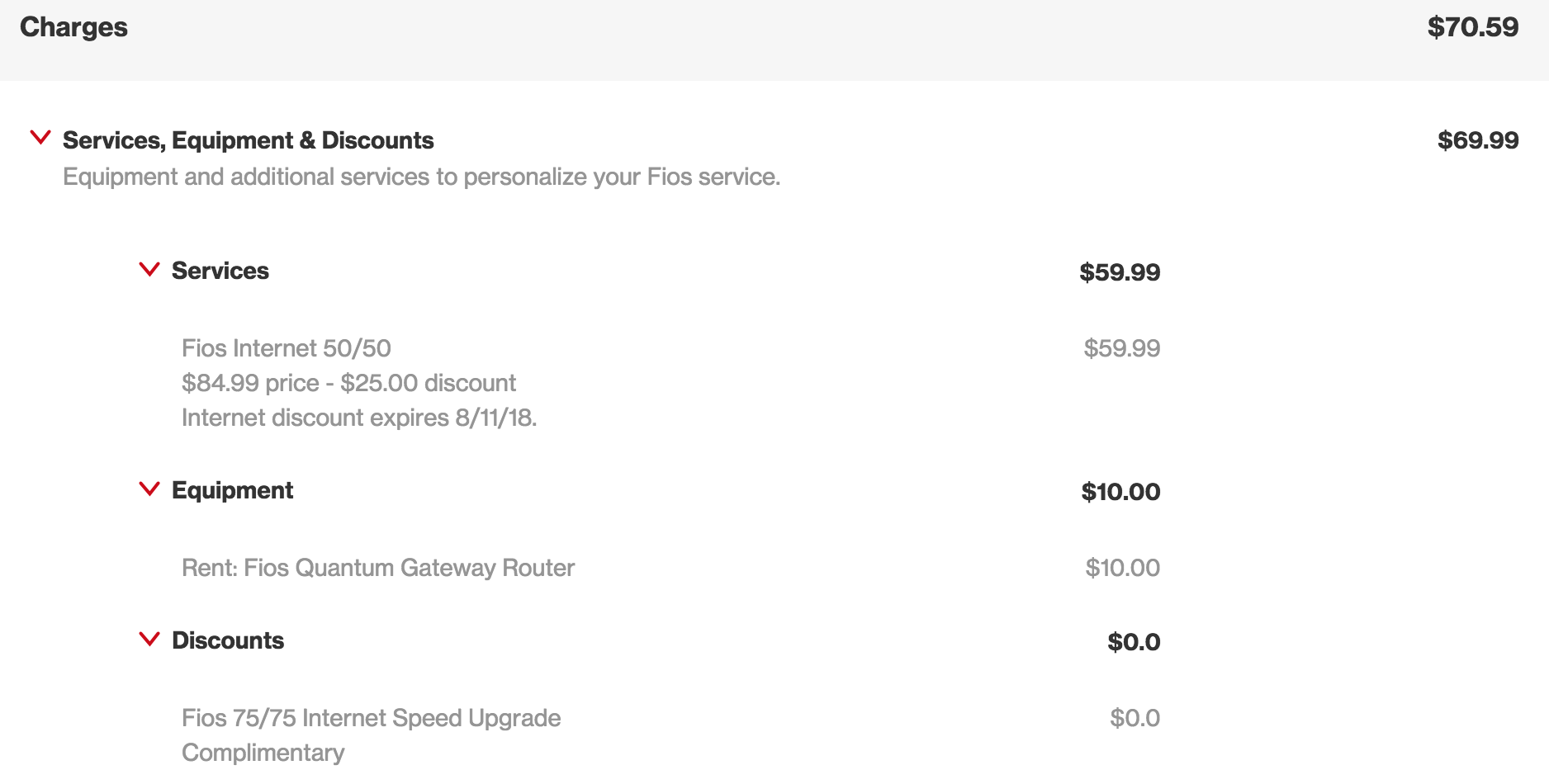Collapse Services, Equipment & Discounts red chevron
Image resolution: width=1549 pixels, height=784 pixels.
pos(40,138)
